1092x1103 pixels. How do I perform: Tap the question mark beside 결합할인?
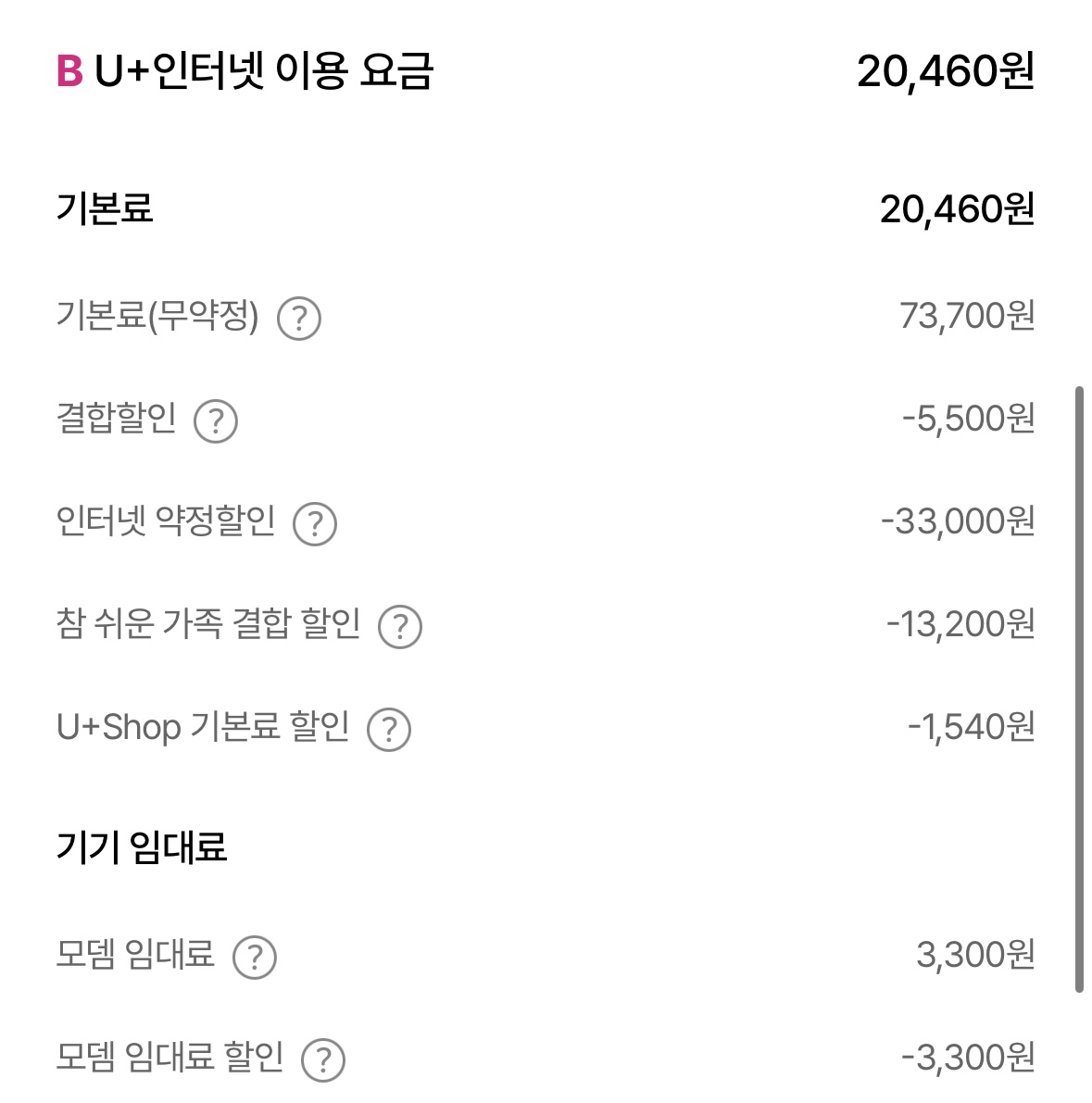(216, 421)
